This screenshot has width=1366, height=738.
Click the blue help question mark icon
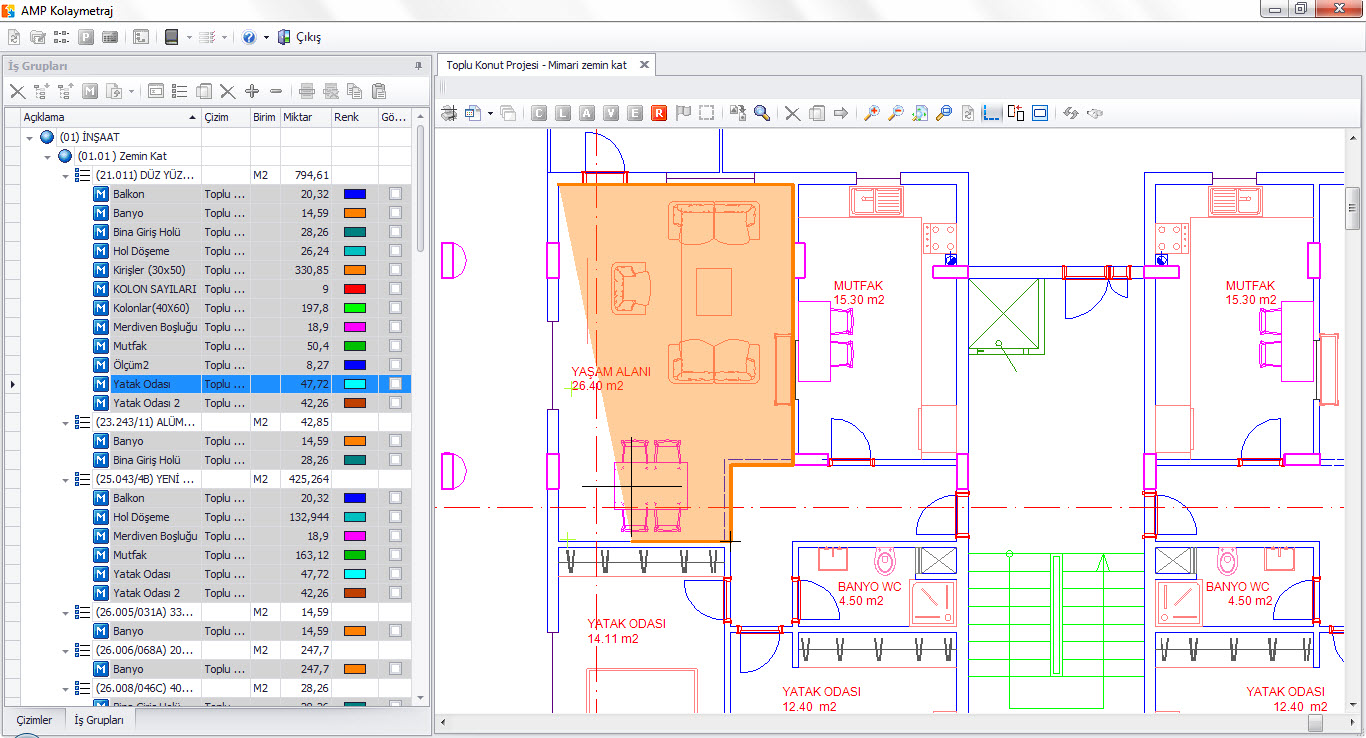click(x=249, y=37)
